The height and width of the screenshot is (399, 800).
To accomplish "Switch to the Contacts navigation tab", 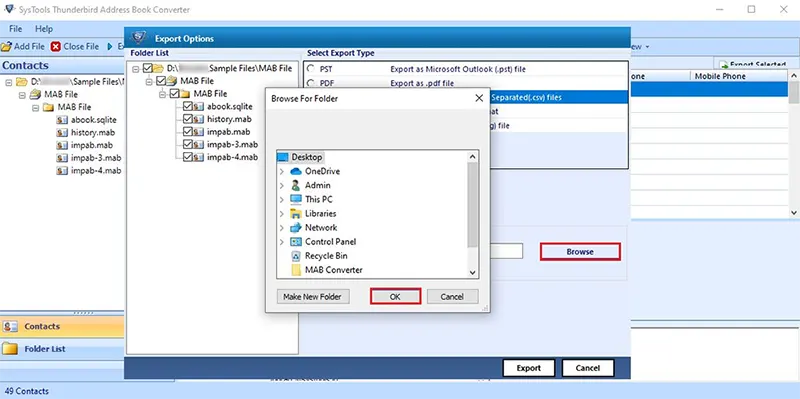I will tap(62, 327).
